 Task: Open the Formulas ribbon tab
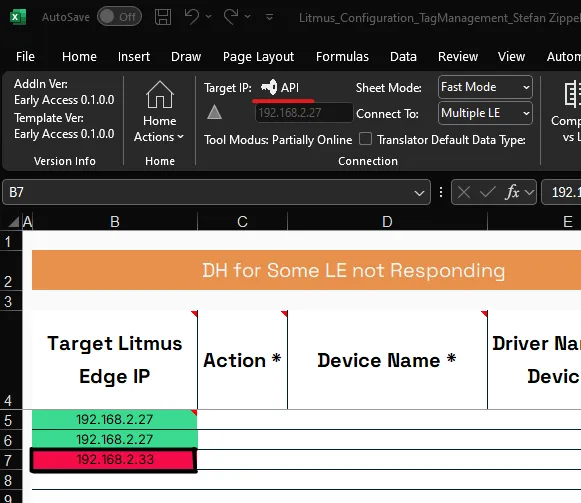coord(342,57)
